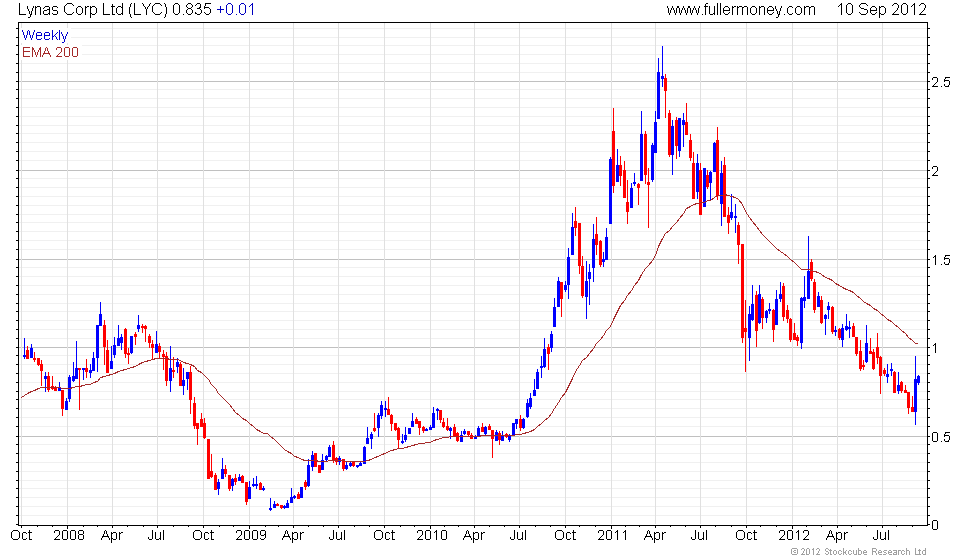This screenshot has height=560, width=980.
Task: Click the y-axis label 0
Action: point(935,526)
